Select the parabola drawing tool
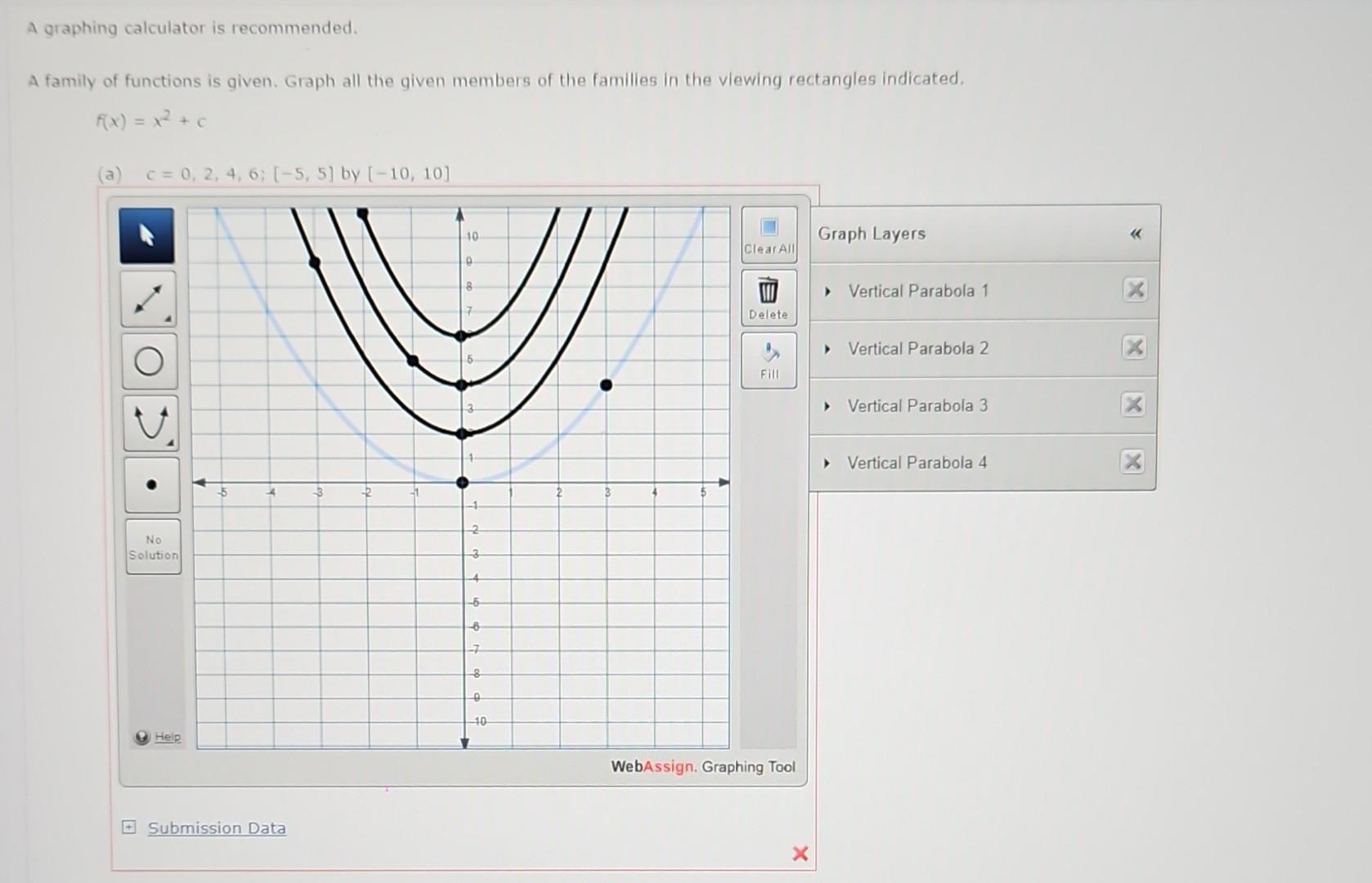The width and height of the screenshot is (1372, 883). (x=149, y=423)
